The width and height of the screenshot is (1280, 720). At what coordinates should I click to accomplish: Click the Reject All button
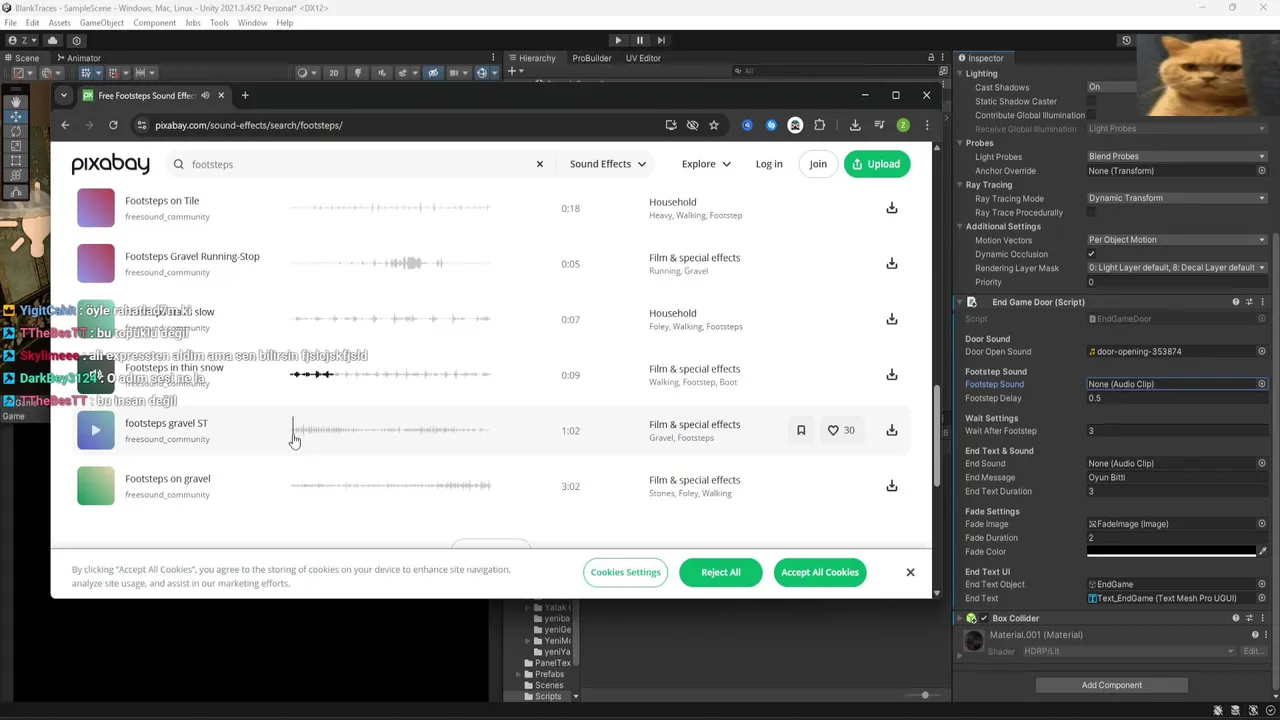tap(721, 572)
